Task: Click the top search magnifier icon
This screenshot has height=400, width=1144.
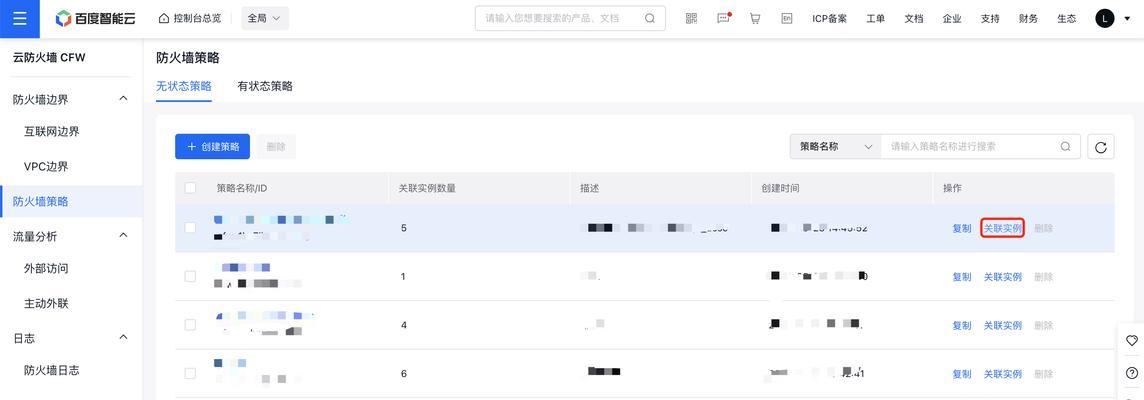Action: pyautogui.click(x=649, y=19)
